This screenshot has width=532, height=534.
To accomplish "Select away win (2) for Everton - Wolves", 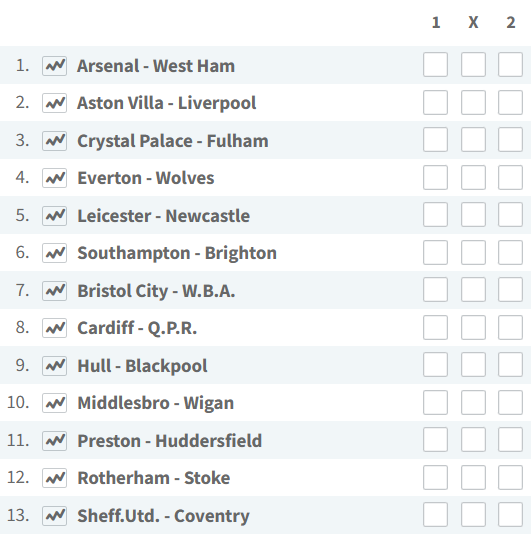I will (x=510, y=177).
